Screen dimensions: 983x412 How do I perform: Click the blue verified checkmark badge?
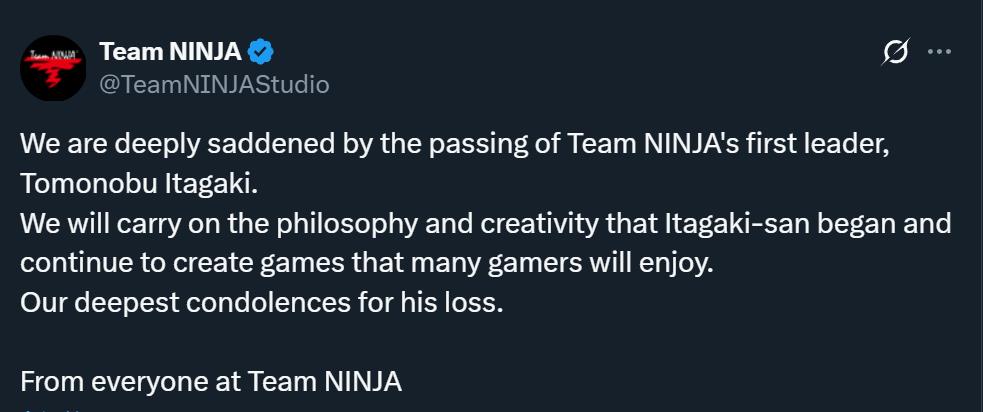point(261,52)
